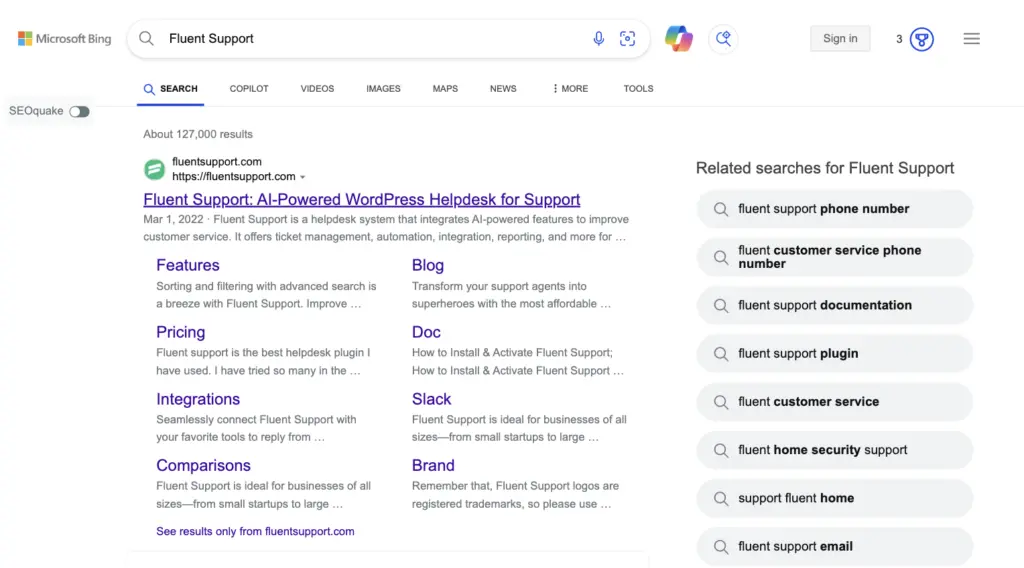Viewport: 1024px width, 568px height.
Task: Click the search magnifier icon in search box
Action: (x=146, y=39)
